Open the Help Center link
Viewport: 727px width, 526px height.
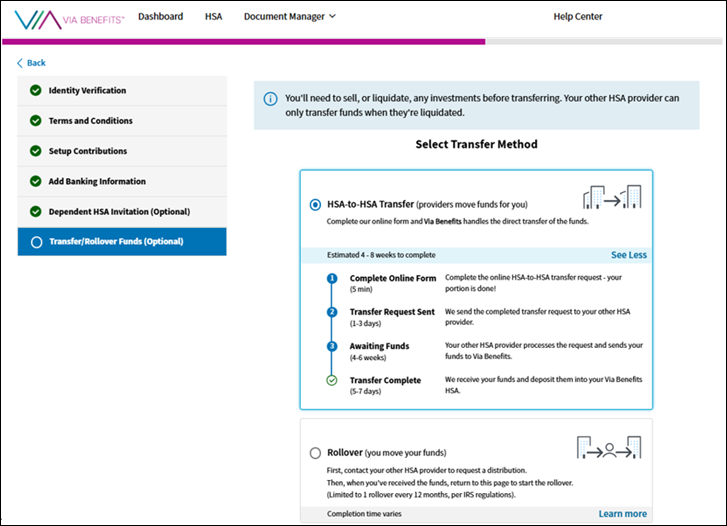pos(578,16)
